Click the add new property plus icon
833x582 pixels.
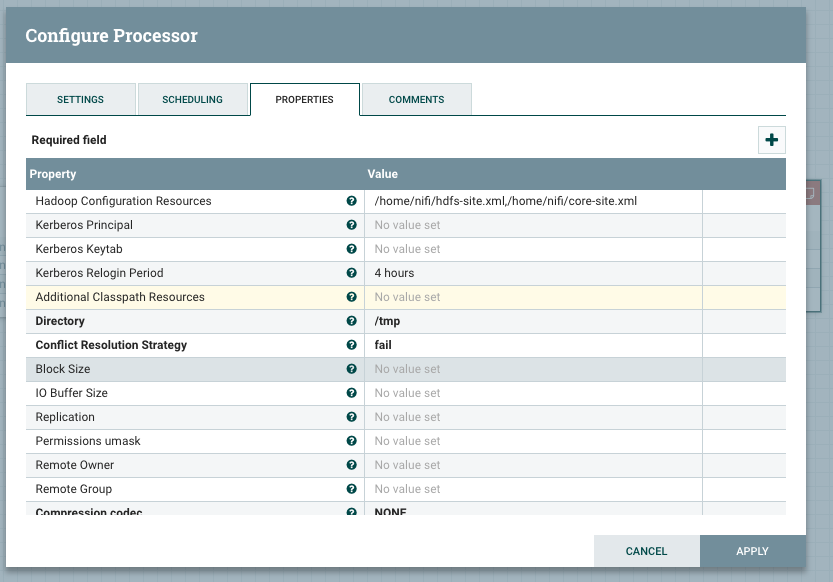[771, 140]
